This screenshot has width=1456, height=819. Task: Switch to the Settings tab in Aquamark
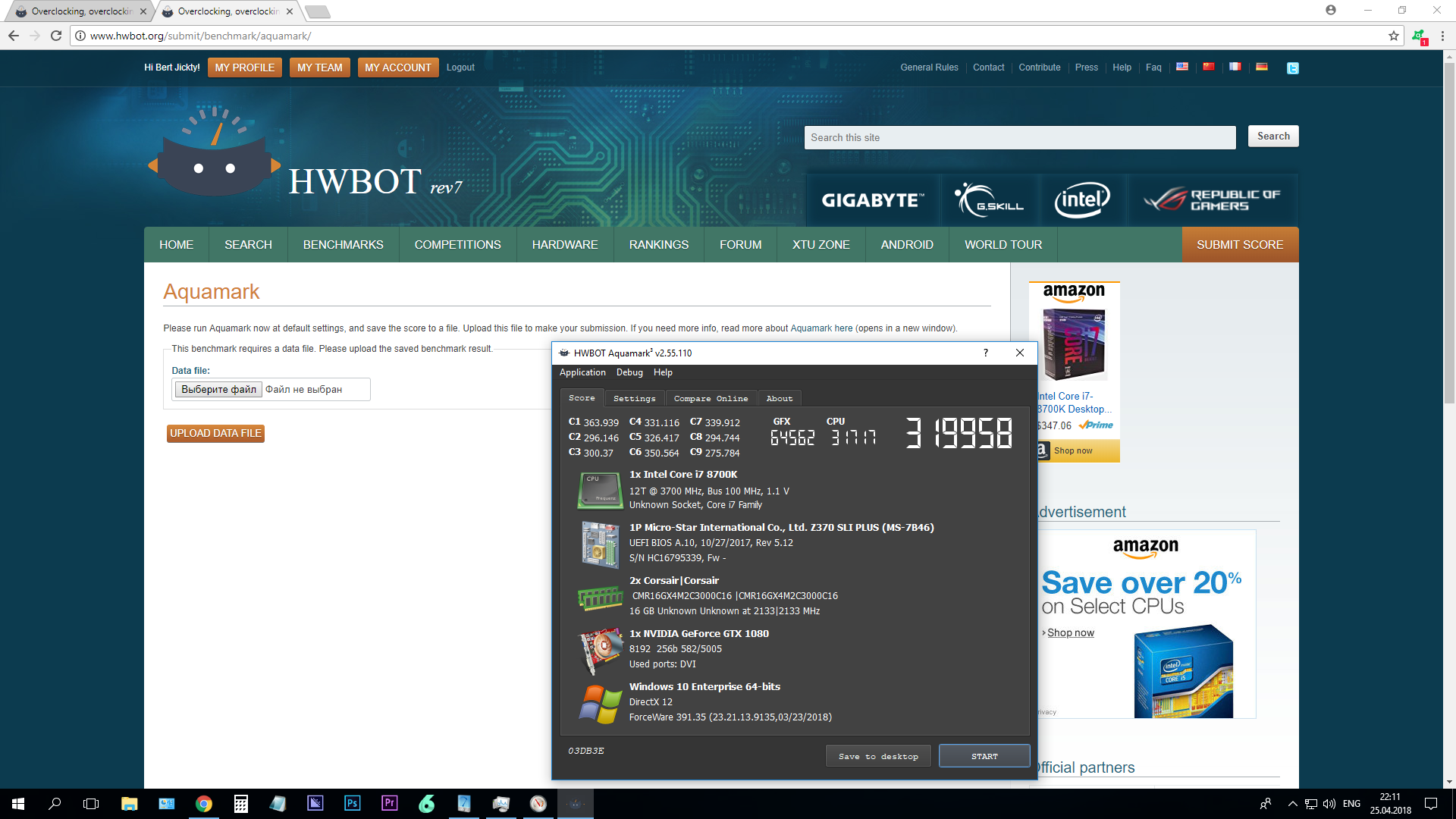634,398
